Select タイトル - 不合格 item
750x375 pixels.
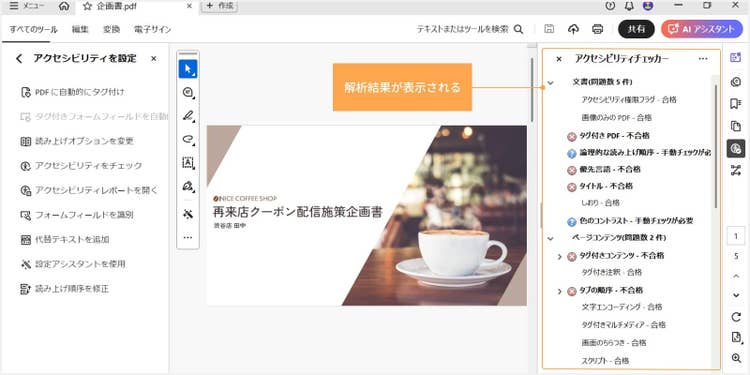click(x=600, y=186)
